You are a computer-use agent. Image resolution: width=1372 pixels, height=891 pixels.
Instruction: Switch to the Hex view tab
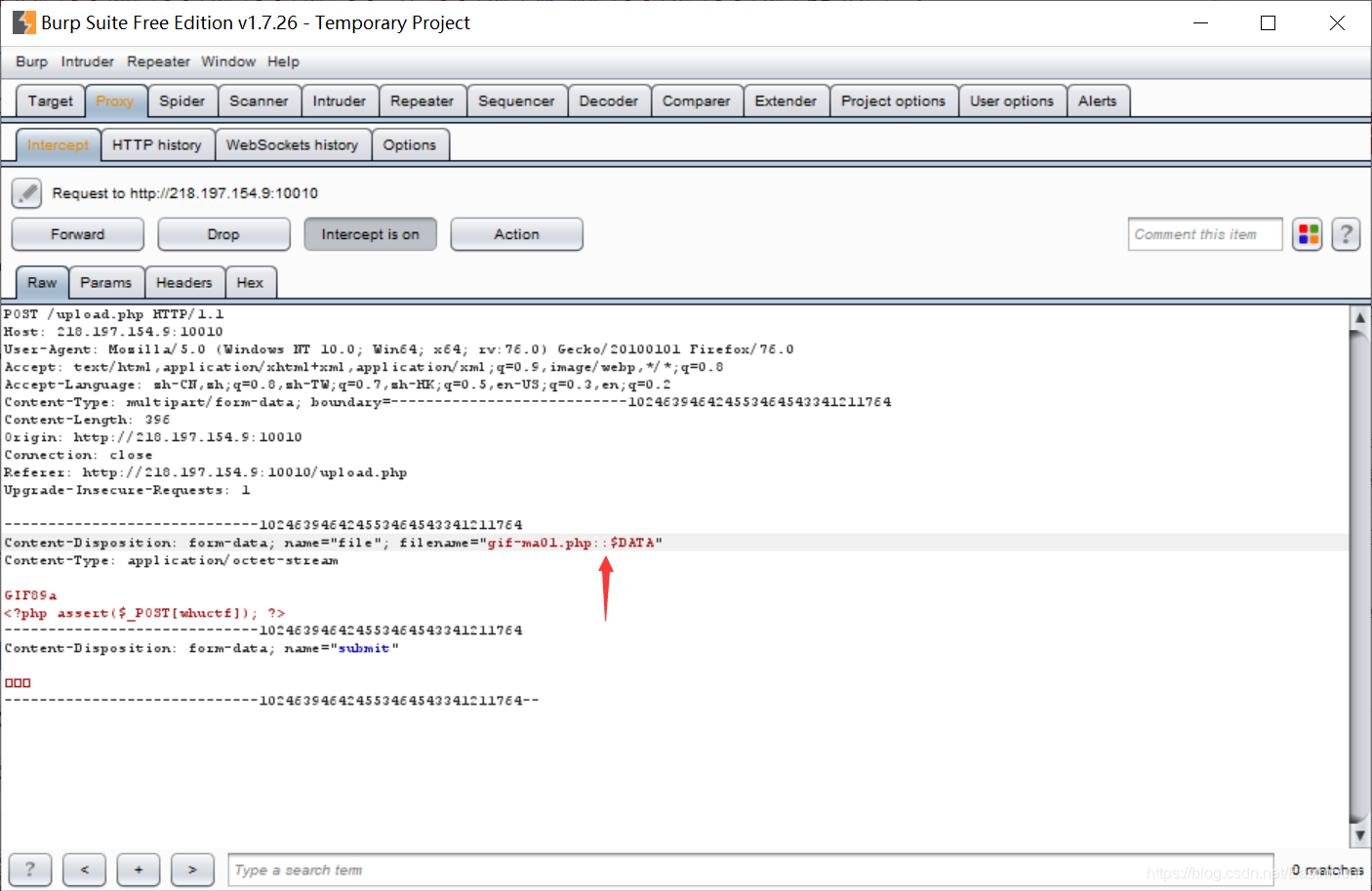pyautogui.click(x=251, y=283)
